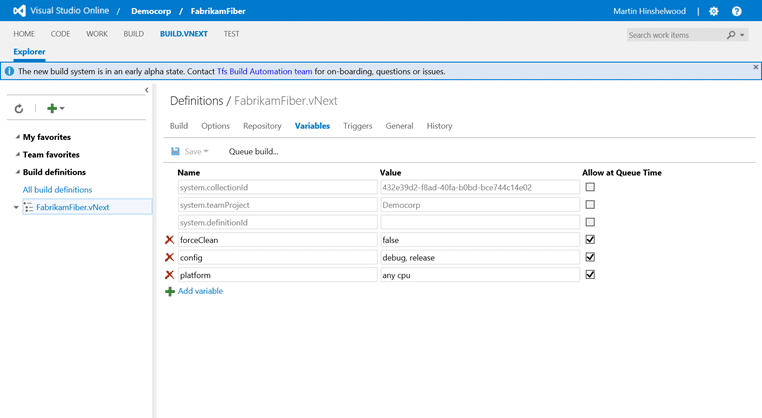Viewport: 762px width, 418px height.
Task: Open the arrow menu beside FabrikamFiber.vNext
Action: pos(16,208)
